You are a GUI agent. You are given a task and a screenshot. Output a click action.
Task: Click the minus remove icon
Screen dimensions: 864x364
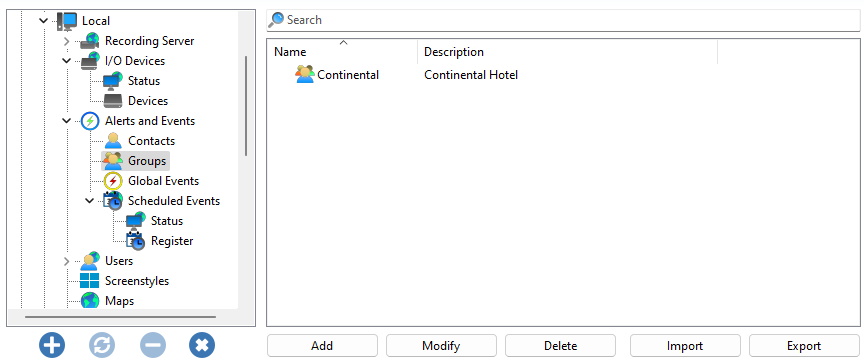(x=153, y=345)
